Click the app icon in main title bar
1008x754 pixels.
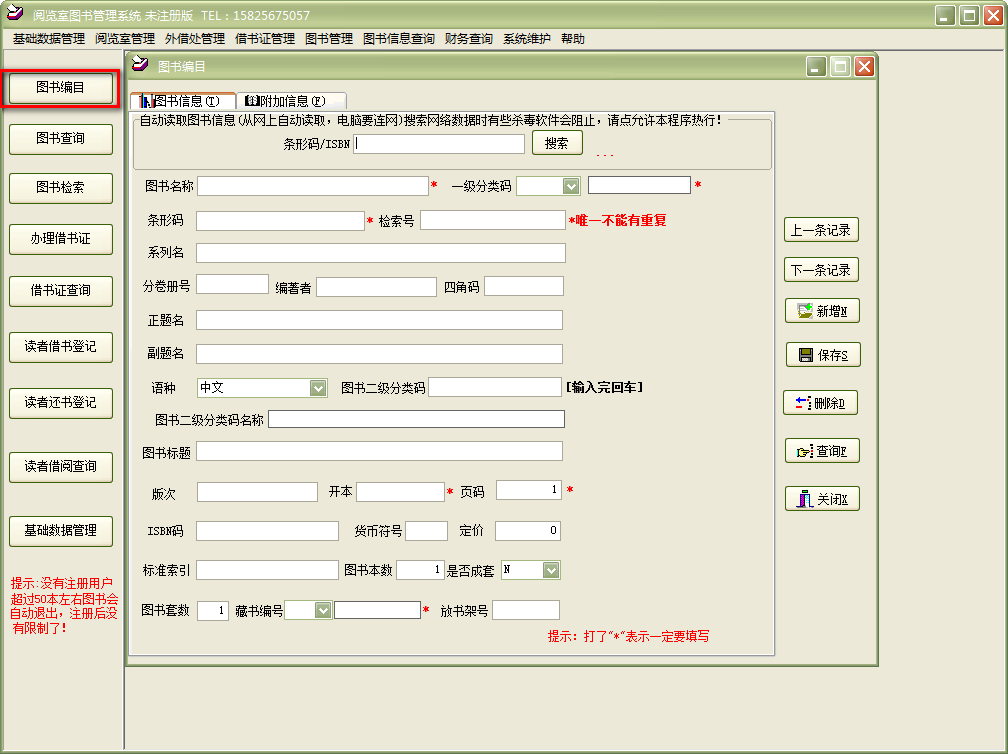(15, 13)
